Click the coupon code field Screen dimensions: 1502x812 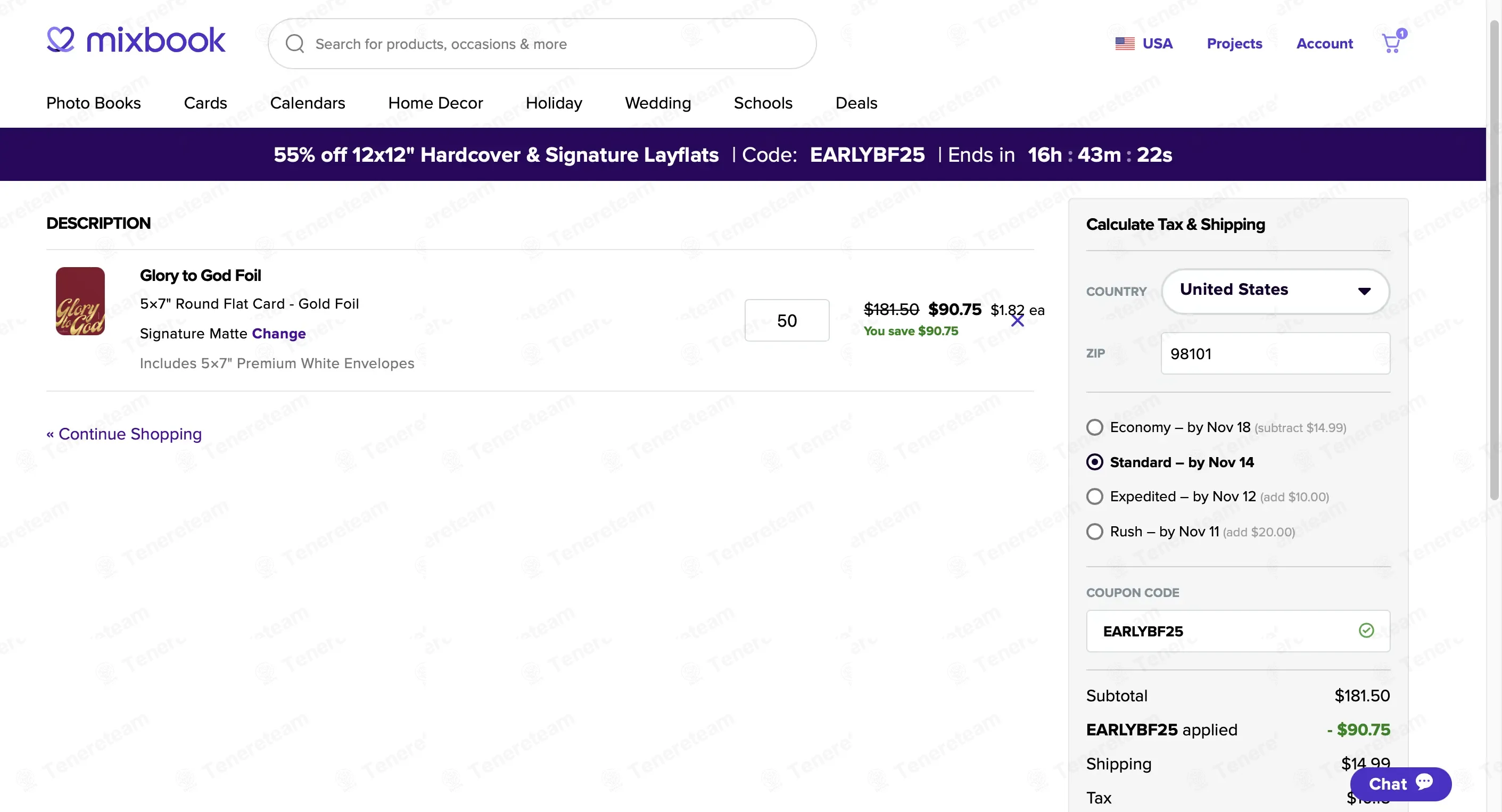pos(1238,631)
